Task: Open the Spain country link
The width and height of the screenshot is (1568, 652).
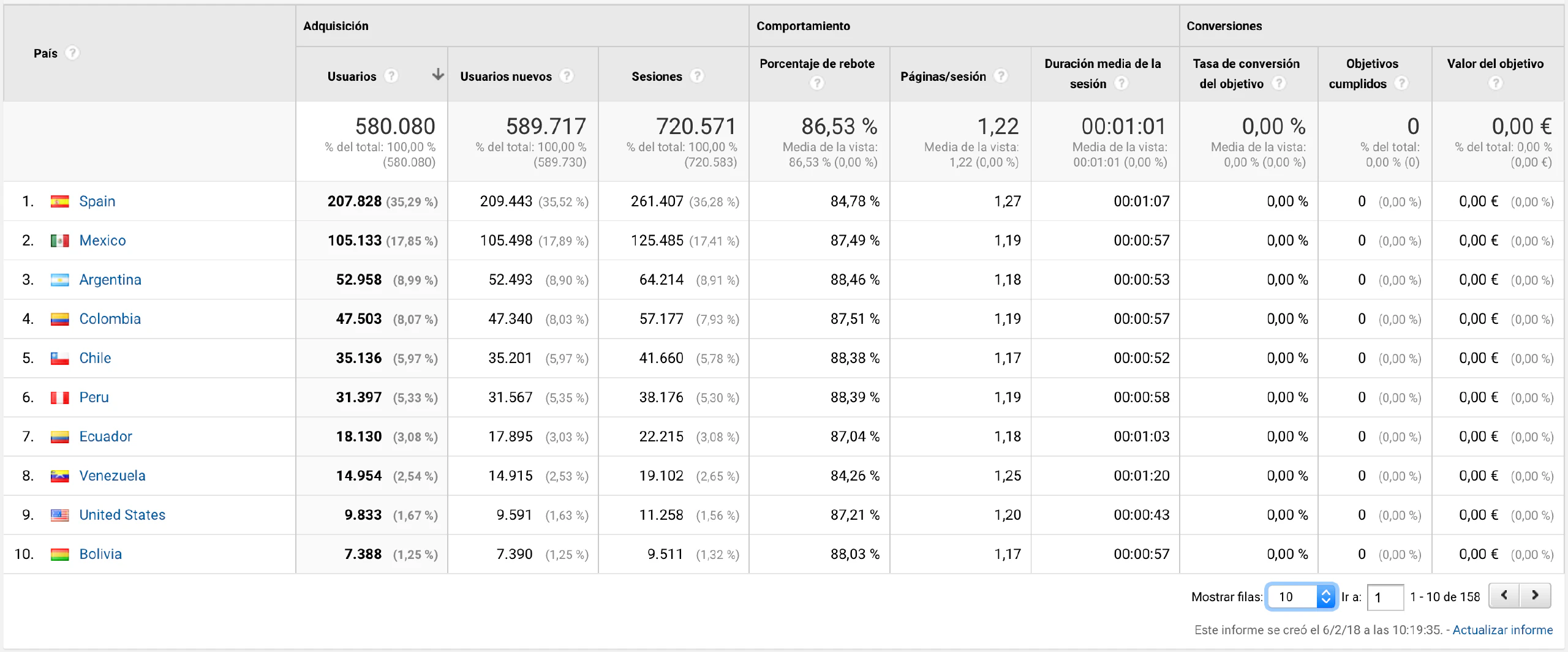Action: (x=97, y=201)
